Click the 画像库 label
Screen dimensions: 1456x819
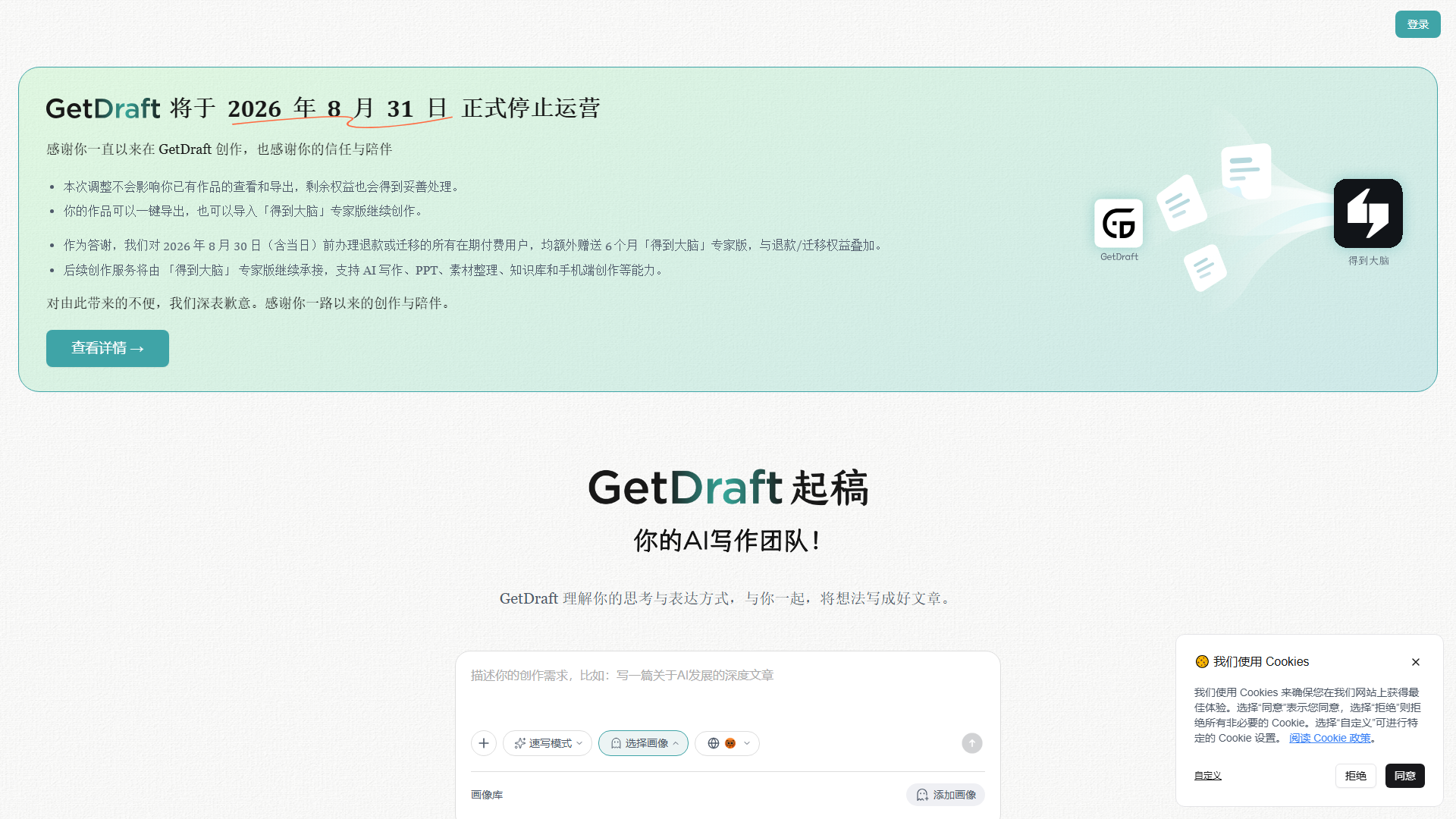click(x=487, y=795)
